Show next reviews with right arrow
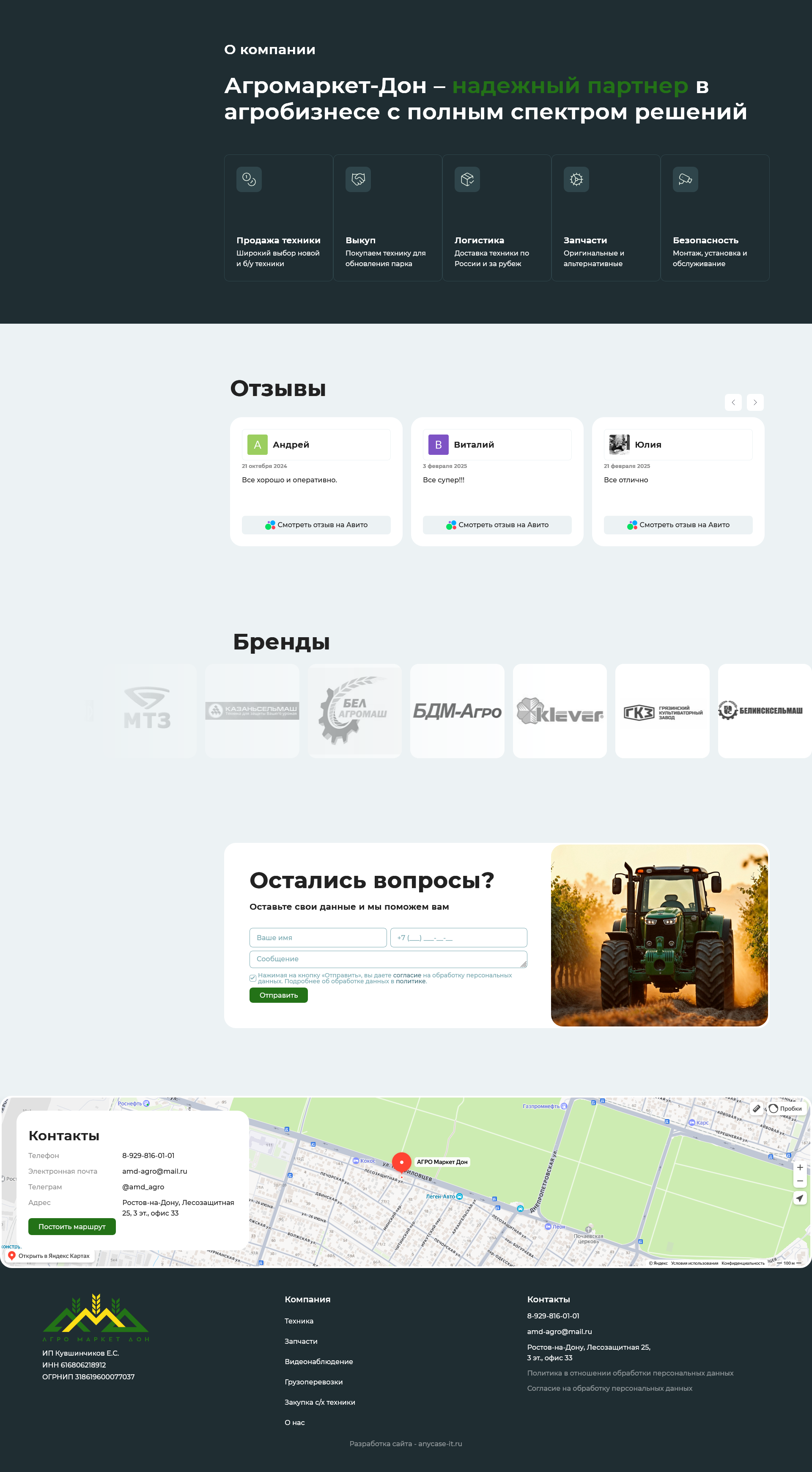Viewport: 812px width, 1472px height. coord(755,402)
